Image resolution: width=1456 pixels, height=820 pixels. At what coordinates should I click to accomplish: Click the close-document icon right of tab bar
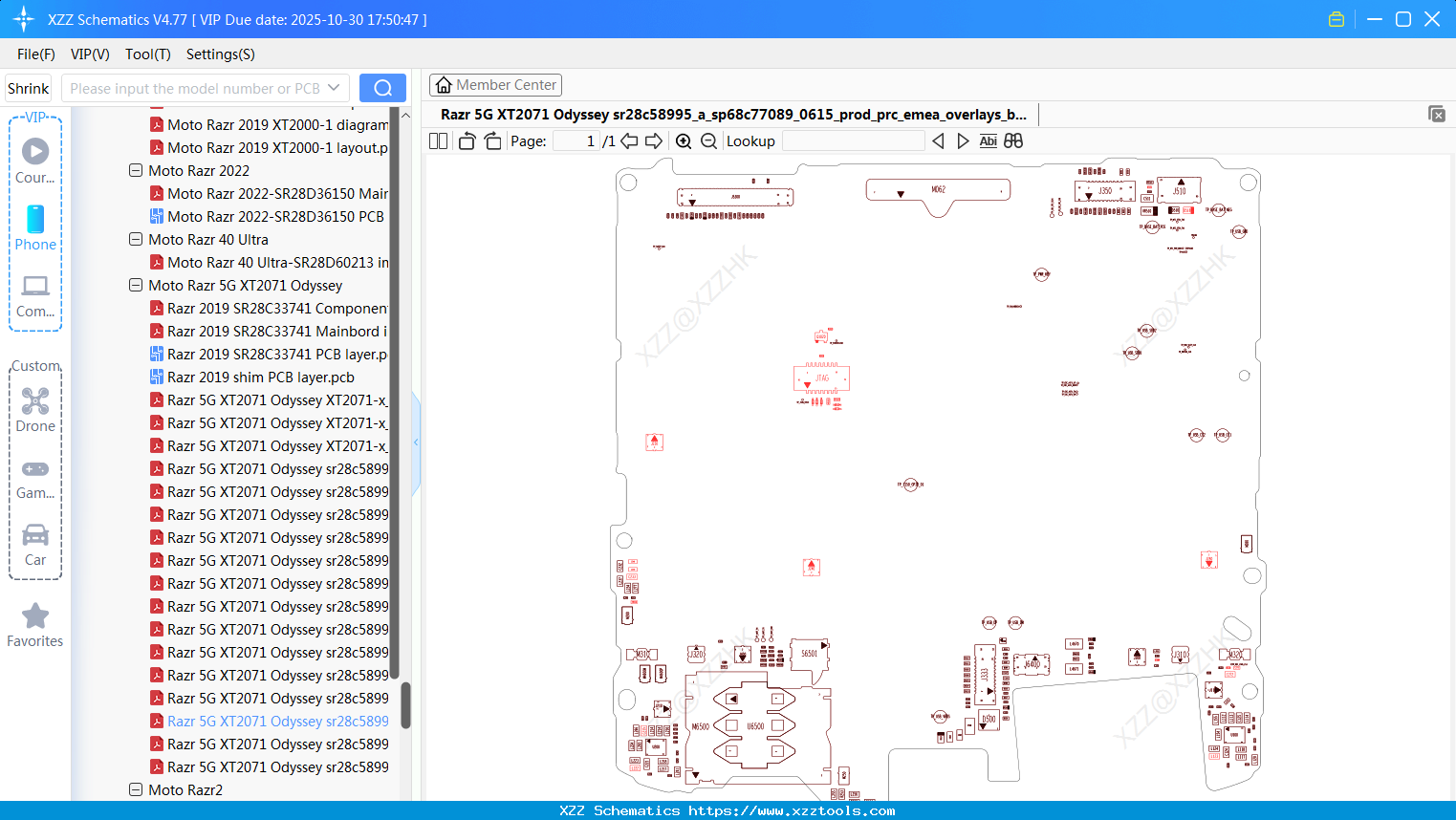(1436, 114)
